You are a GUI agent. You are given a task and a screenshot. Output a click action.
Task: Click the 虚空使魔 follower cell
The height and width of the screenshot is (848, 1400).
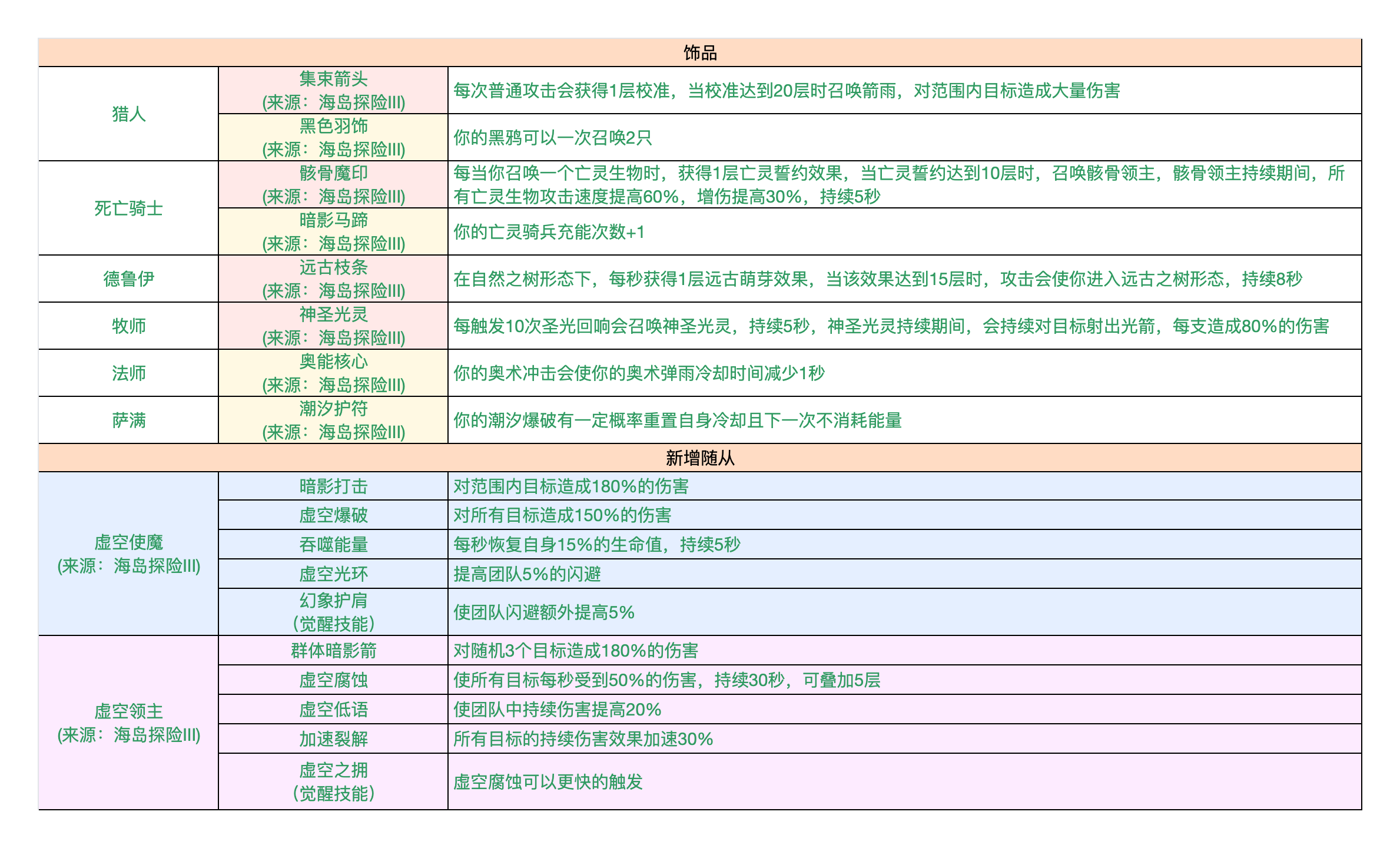coord(128,554)
